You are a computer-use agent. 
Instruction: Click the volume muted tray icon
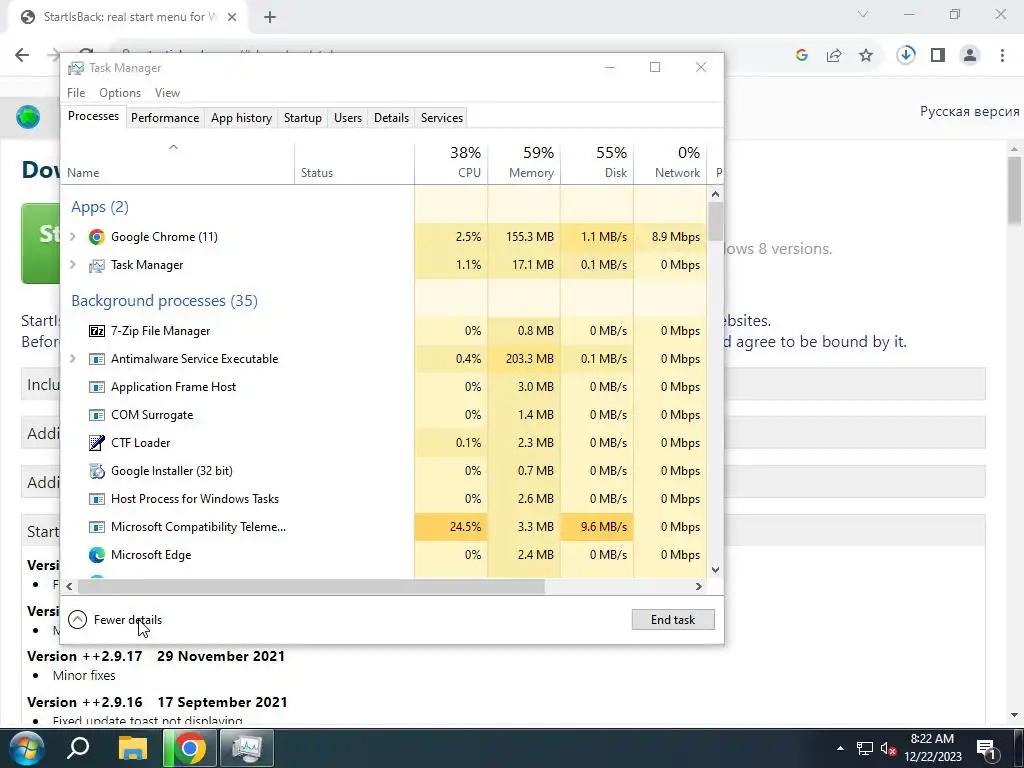[x=888, y=748]
